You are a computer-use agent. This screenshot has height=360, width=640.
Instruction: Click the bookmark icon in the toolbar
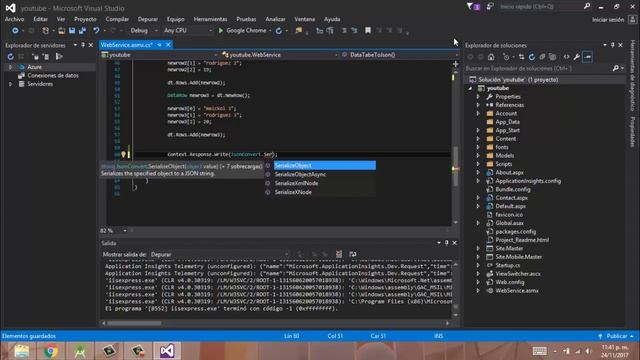368,31
